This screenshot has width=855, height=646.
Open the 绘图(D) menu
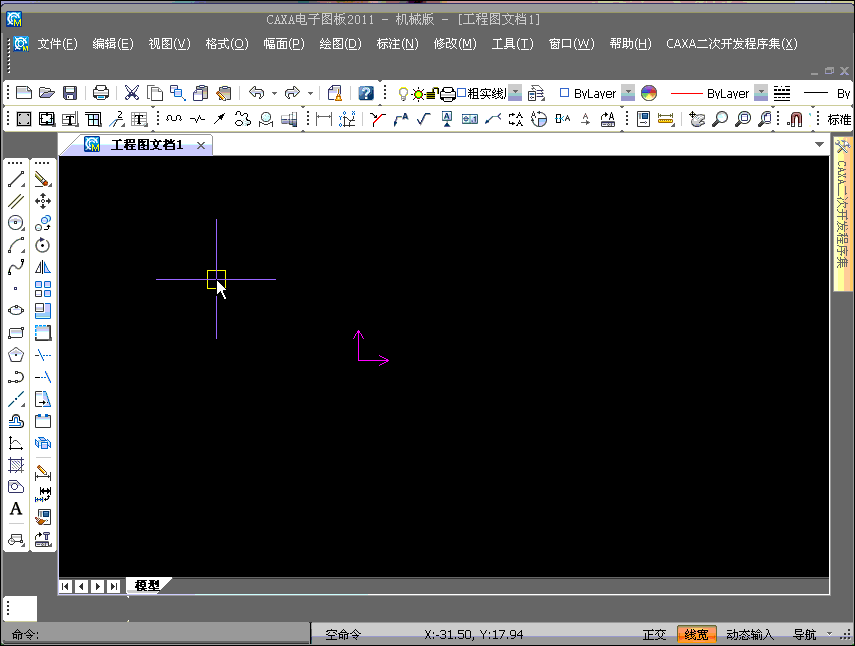(x=340, y=44)
